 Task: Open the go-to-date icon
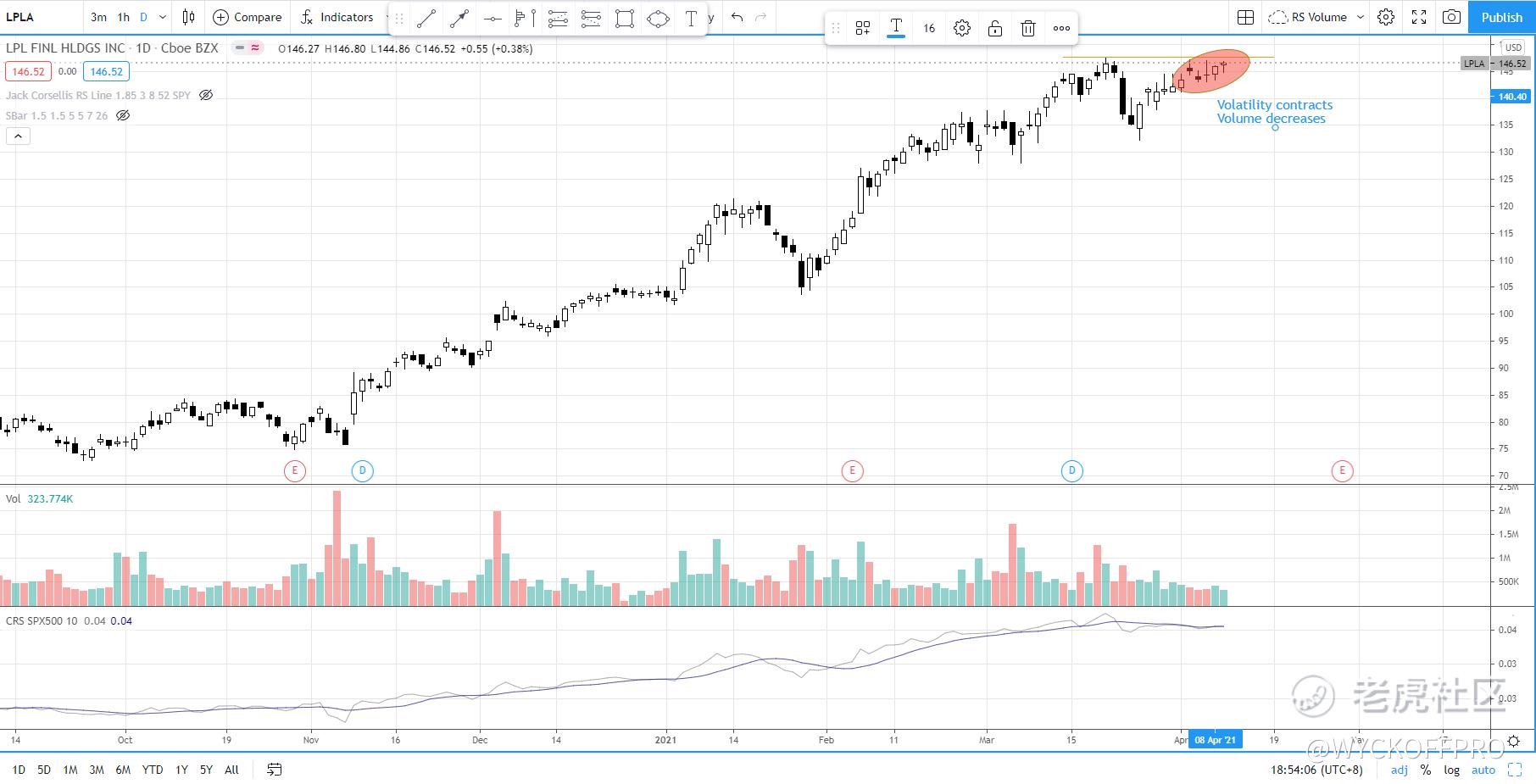pyautogui.click(x=274, y=770)
